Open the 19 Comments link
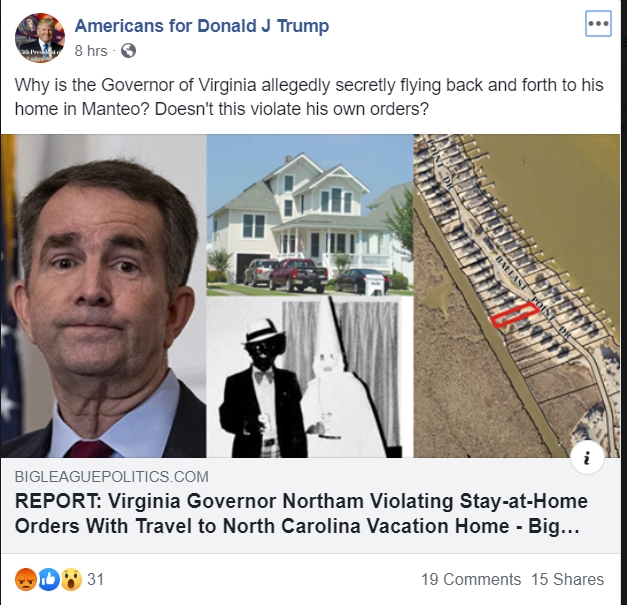627x605 pixels. click(x=471, y=579)
